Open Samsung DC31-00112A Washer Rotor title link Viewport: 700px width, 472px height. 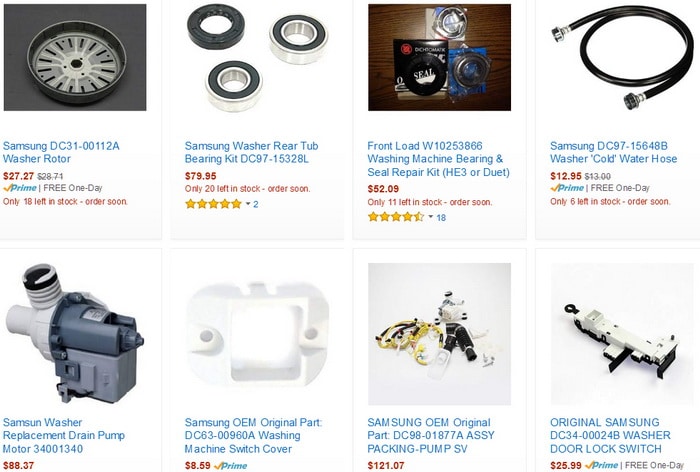point(61,152)
